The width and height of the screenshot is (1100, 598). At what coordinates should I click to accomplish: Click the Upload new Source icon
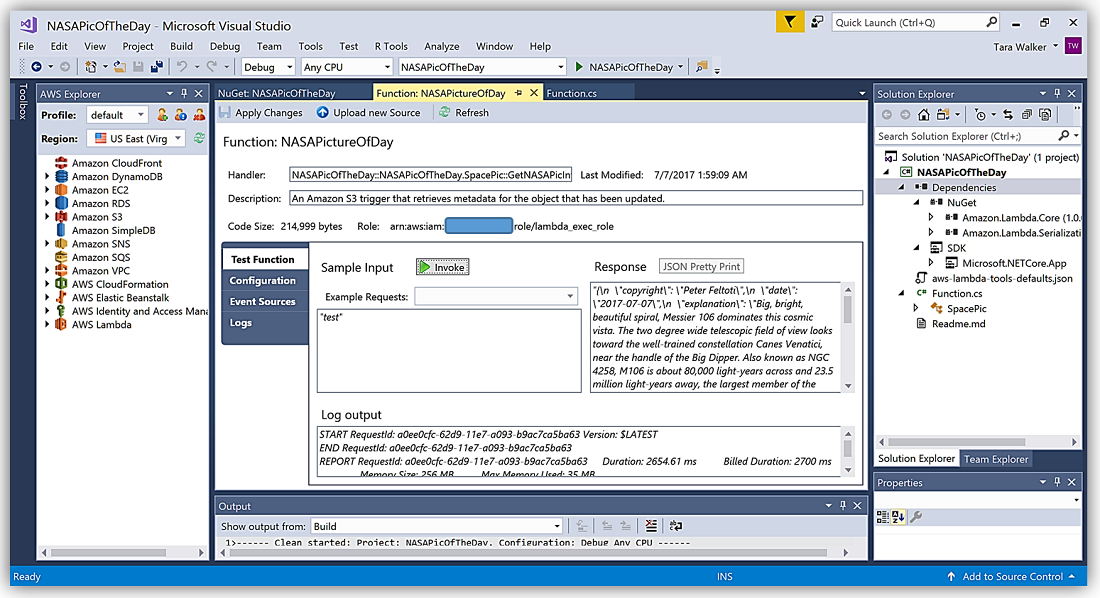coord(323,113)
